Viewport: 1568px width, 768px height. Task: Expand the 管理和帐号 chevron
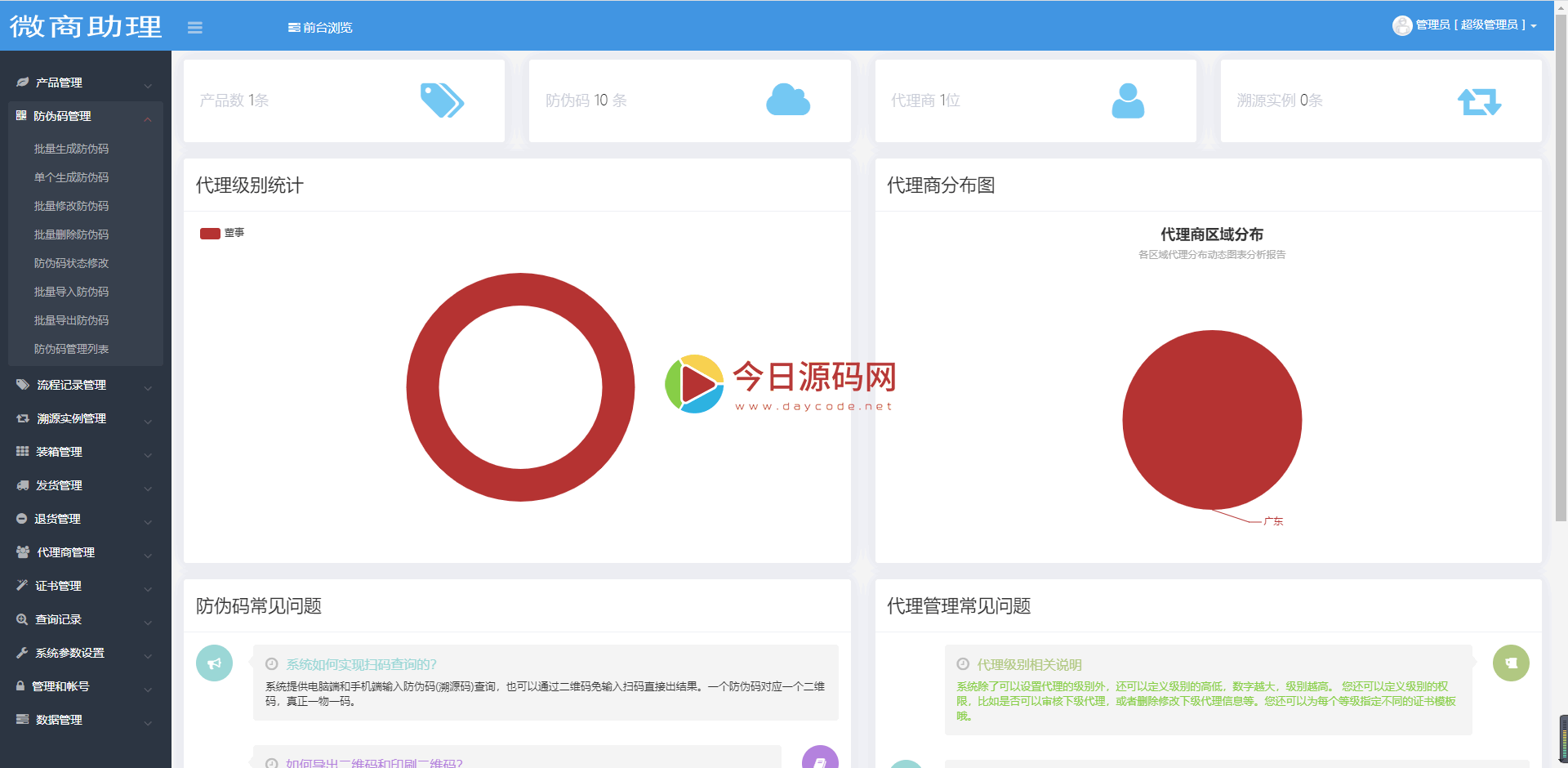coord(148,690)
